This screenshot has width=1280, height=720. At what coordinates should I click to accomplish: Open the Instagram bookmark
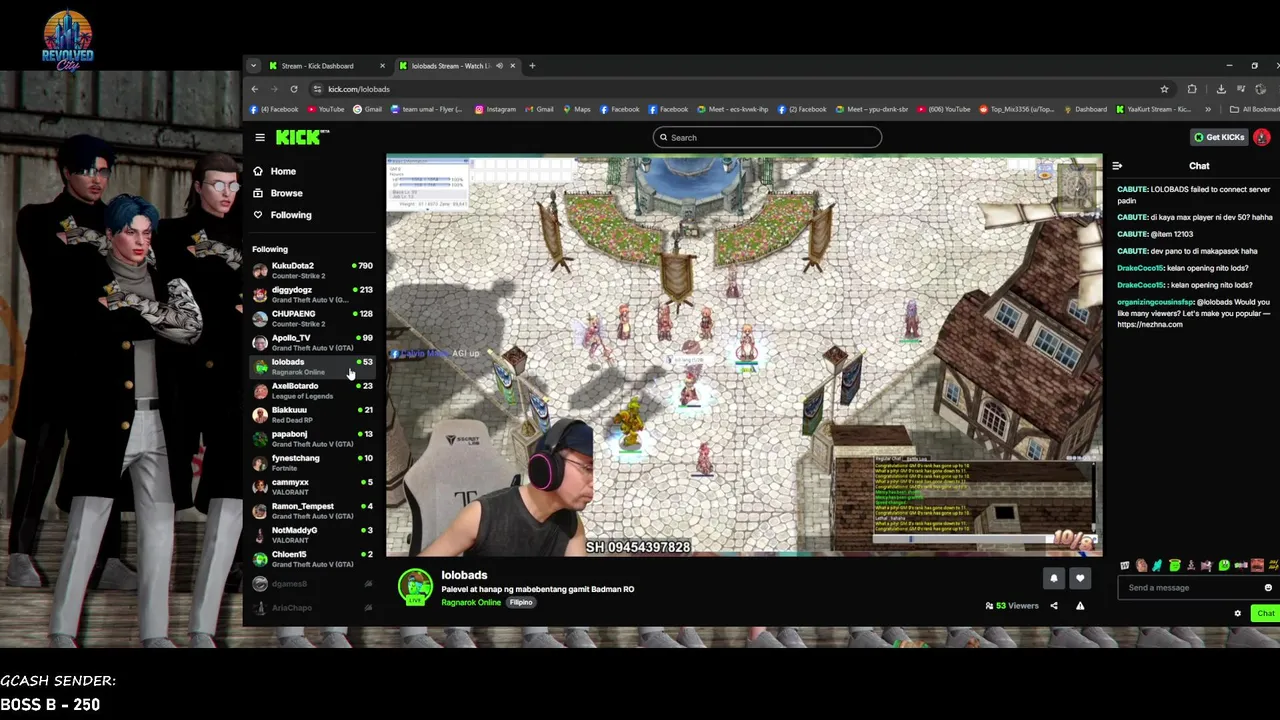coord(495,109)
